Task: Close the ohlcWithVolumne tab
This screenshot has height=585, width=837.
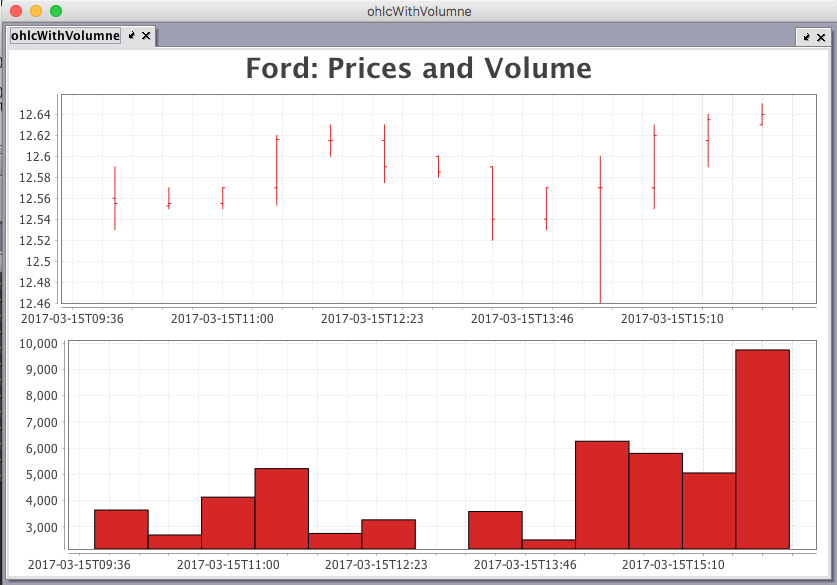Action: tap(146, 36)
